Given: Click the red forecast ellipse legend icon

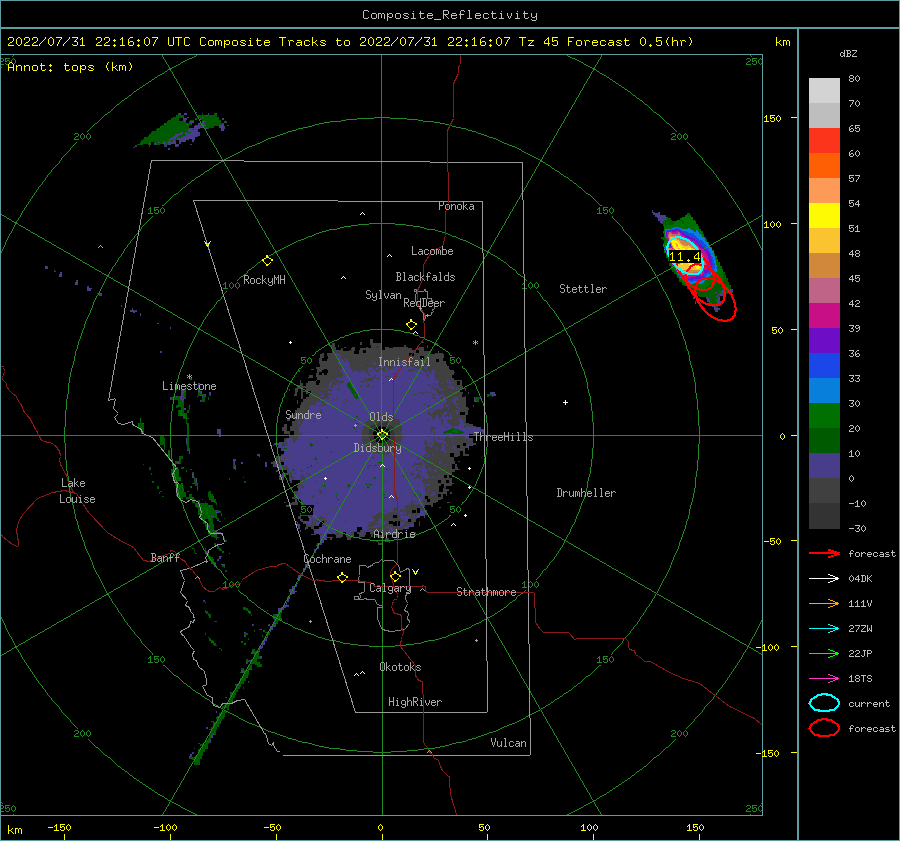Looking at the screenshot, I should tap(824, 728).
